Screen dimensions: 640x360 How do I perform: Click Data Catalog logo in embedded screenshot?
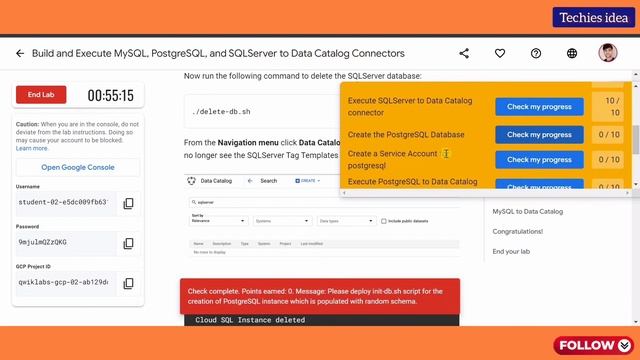coord(191,181)
